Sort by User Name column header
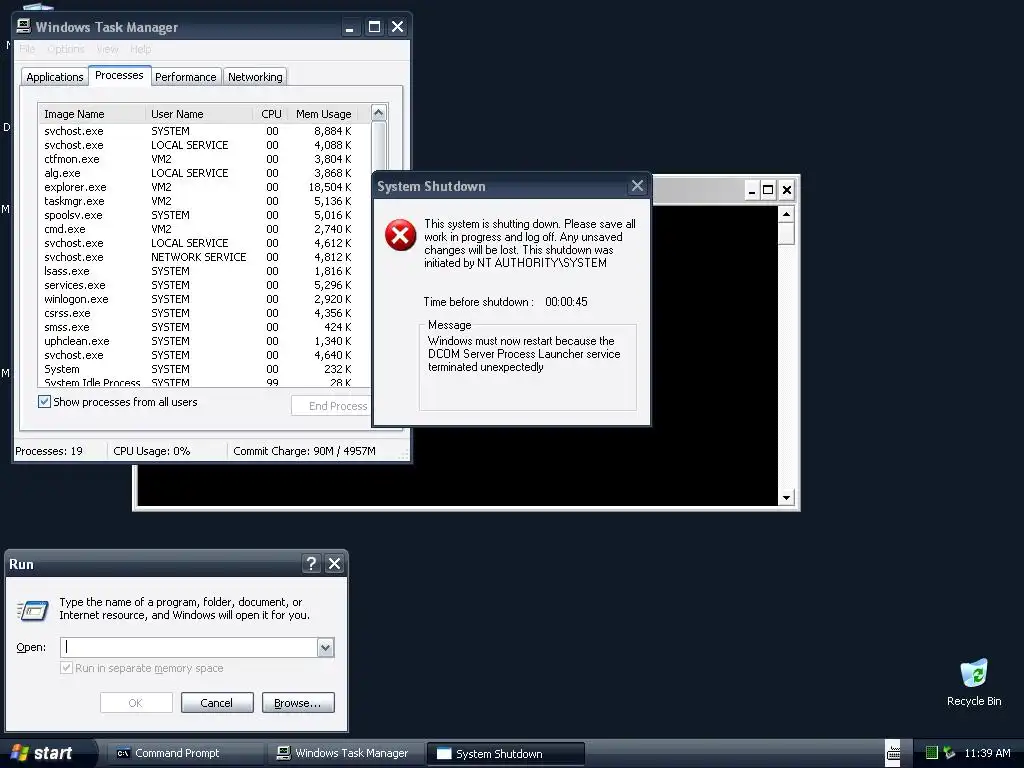The height and width of the screenshot is (768, 1024). click(x=199, y=114)
